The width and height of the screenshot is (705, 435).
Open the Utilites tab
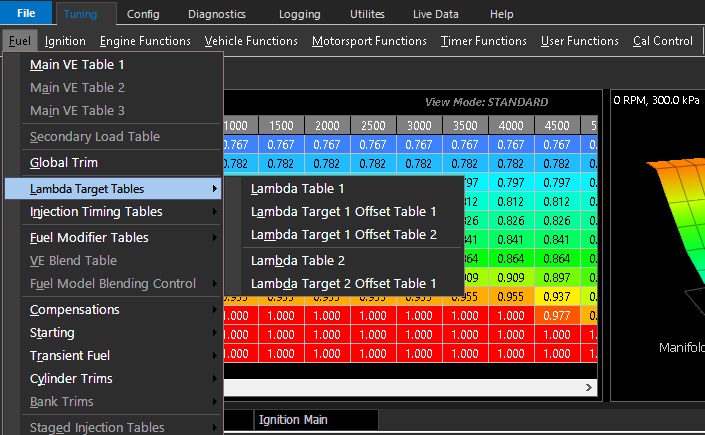coord(367,14)
